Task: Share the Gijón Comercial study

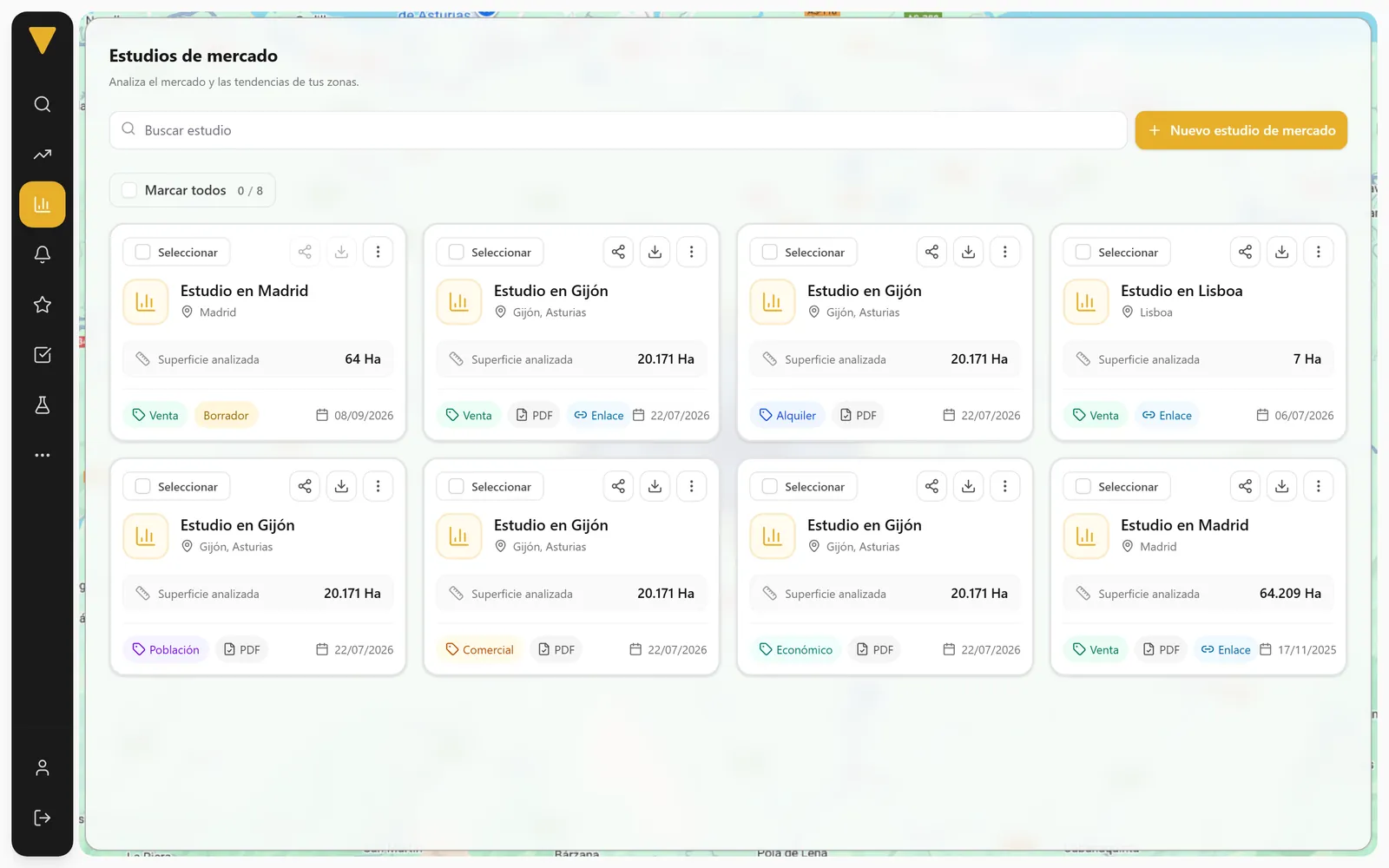Action: pyautogui.click(x=619, y=486)
